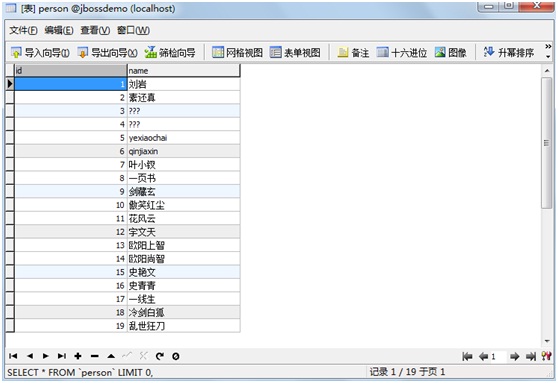
Task: Delete record with minus button
Action: [94, 356]
